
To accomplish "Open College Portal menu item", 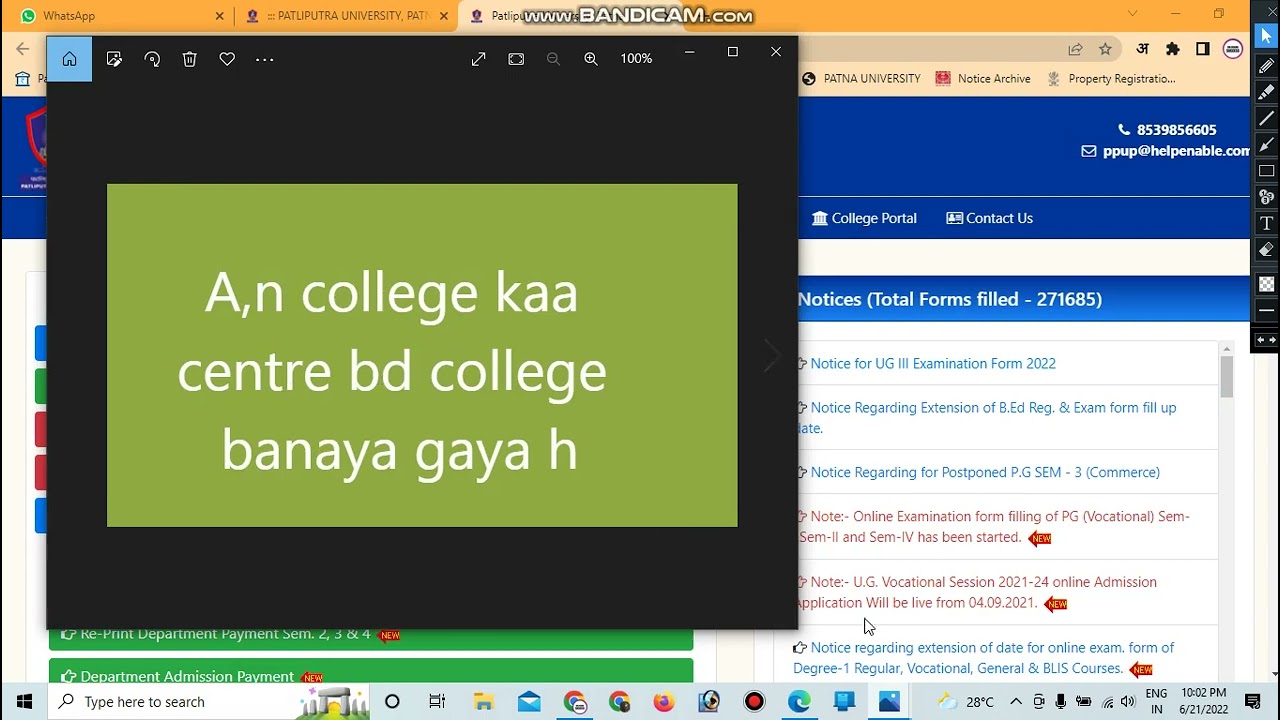I will [x=865, y=218].
